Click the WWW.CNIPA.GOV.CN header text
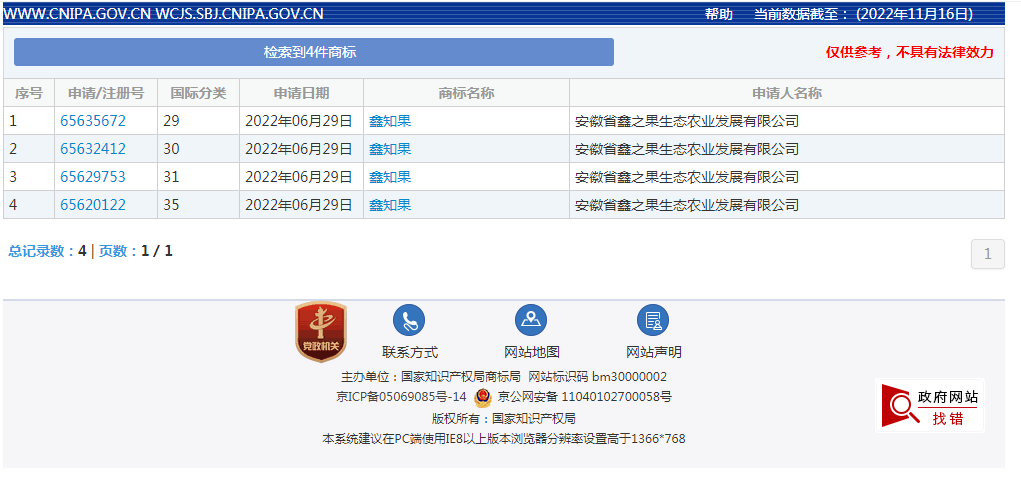Image resolution: width=1021 pixels, height=493 pixels. 77,14
